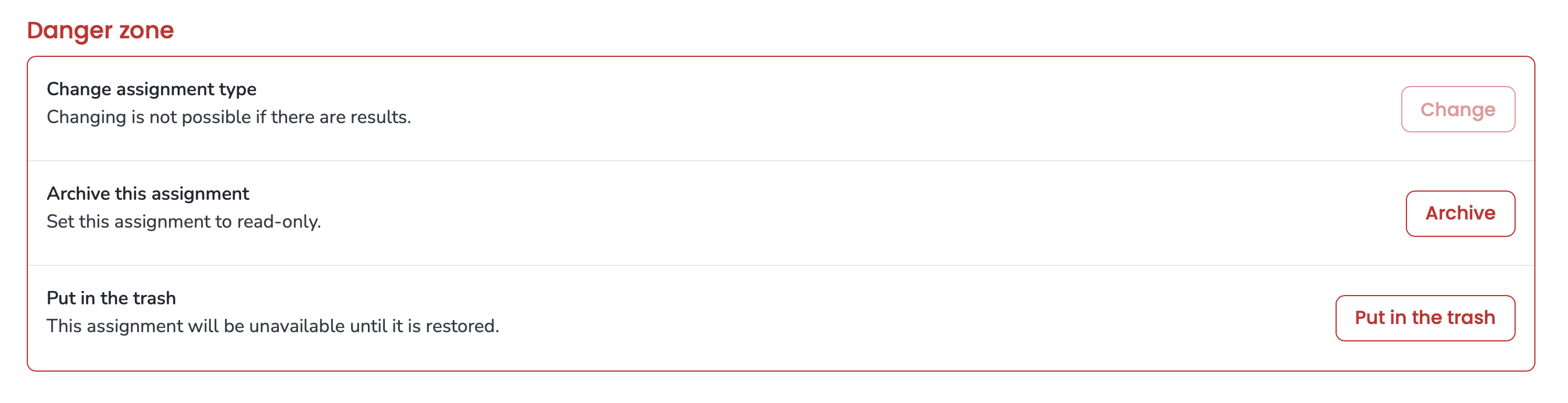The width and height of the screenshot is (1568, 403).
Task: Click the divider below the Change assignment row
Action: coord(781,161)
